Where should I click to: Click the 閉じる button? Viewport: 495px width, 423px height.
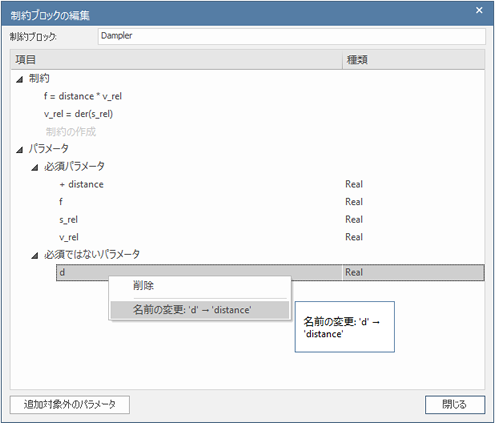[x=455, y=405]
